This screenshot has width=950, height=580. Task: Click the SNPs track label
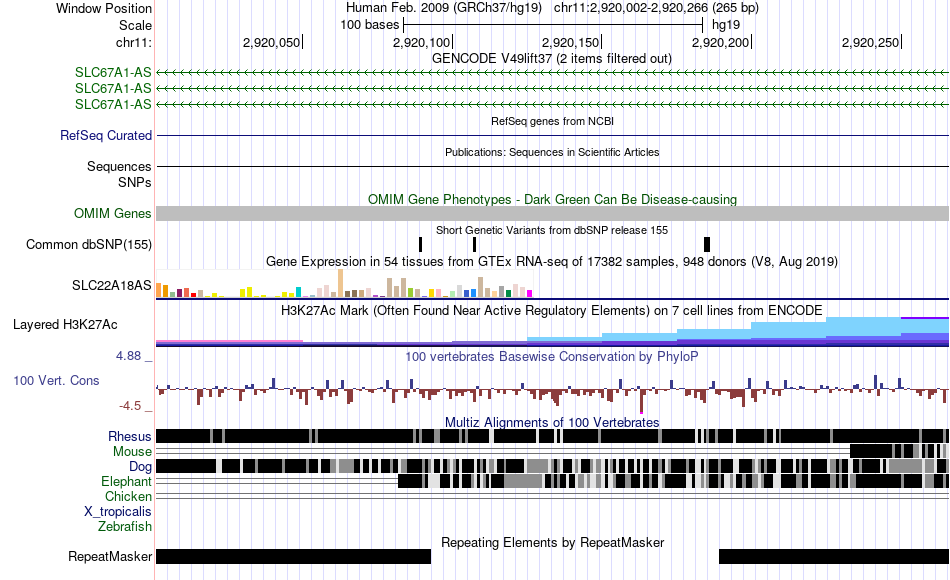[135, 182]
